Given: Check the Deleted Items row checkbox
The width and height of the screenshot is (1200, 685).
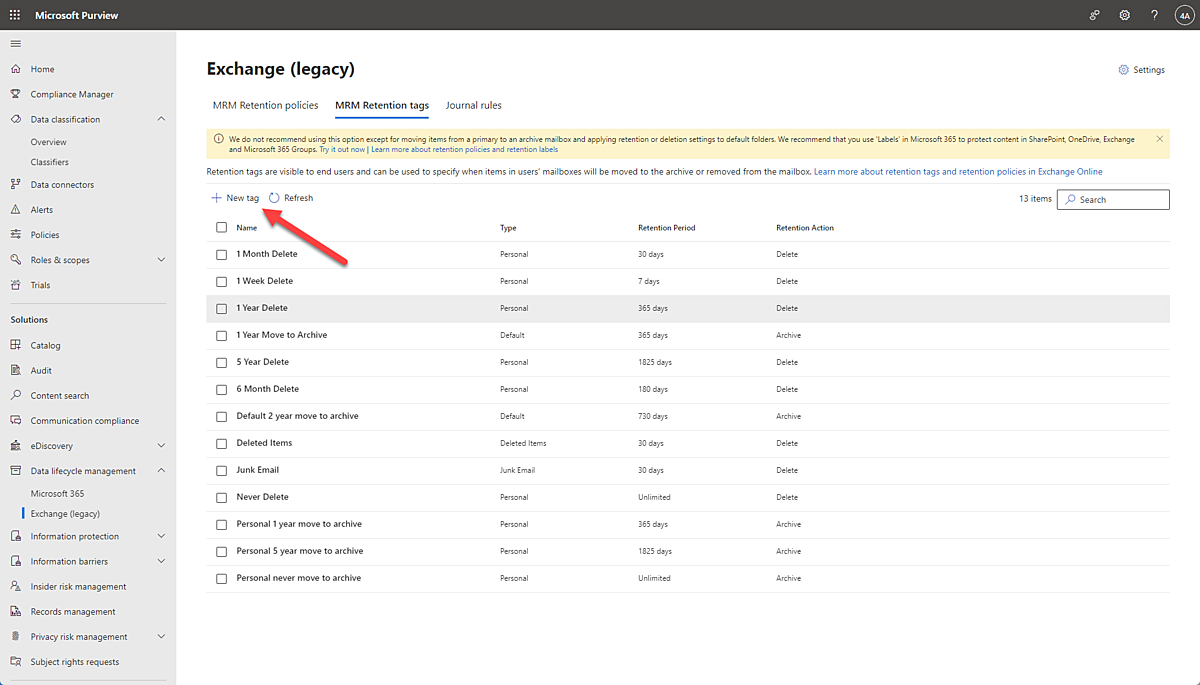Looking at the screenshot, I should (x=221, y=443).
